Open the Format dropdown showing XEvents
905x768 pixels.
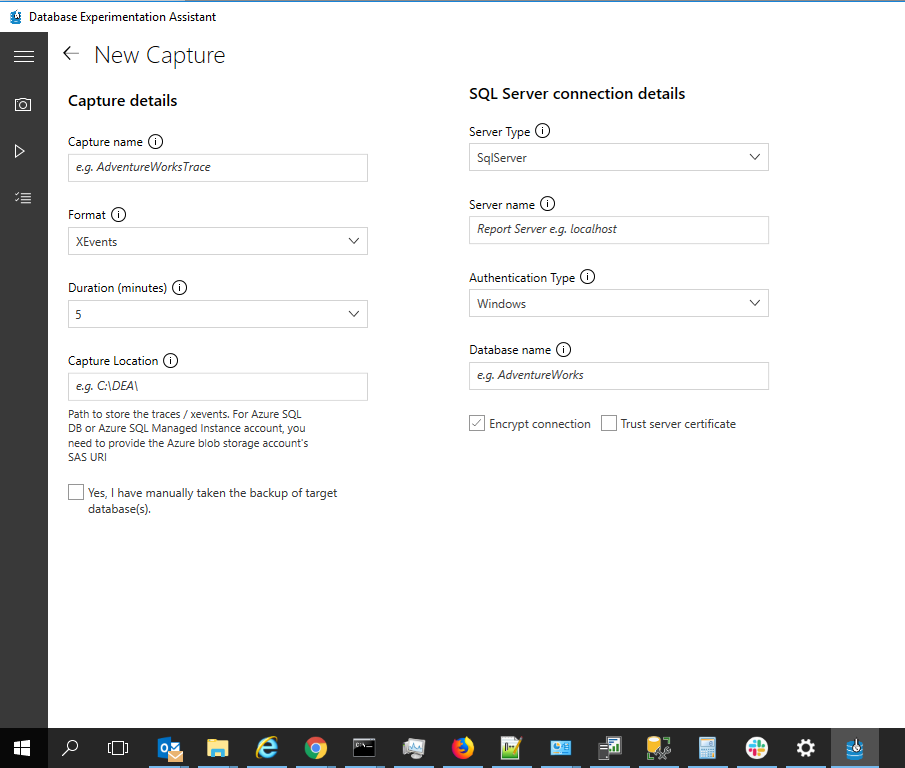click(x=218, y=241)
